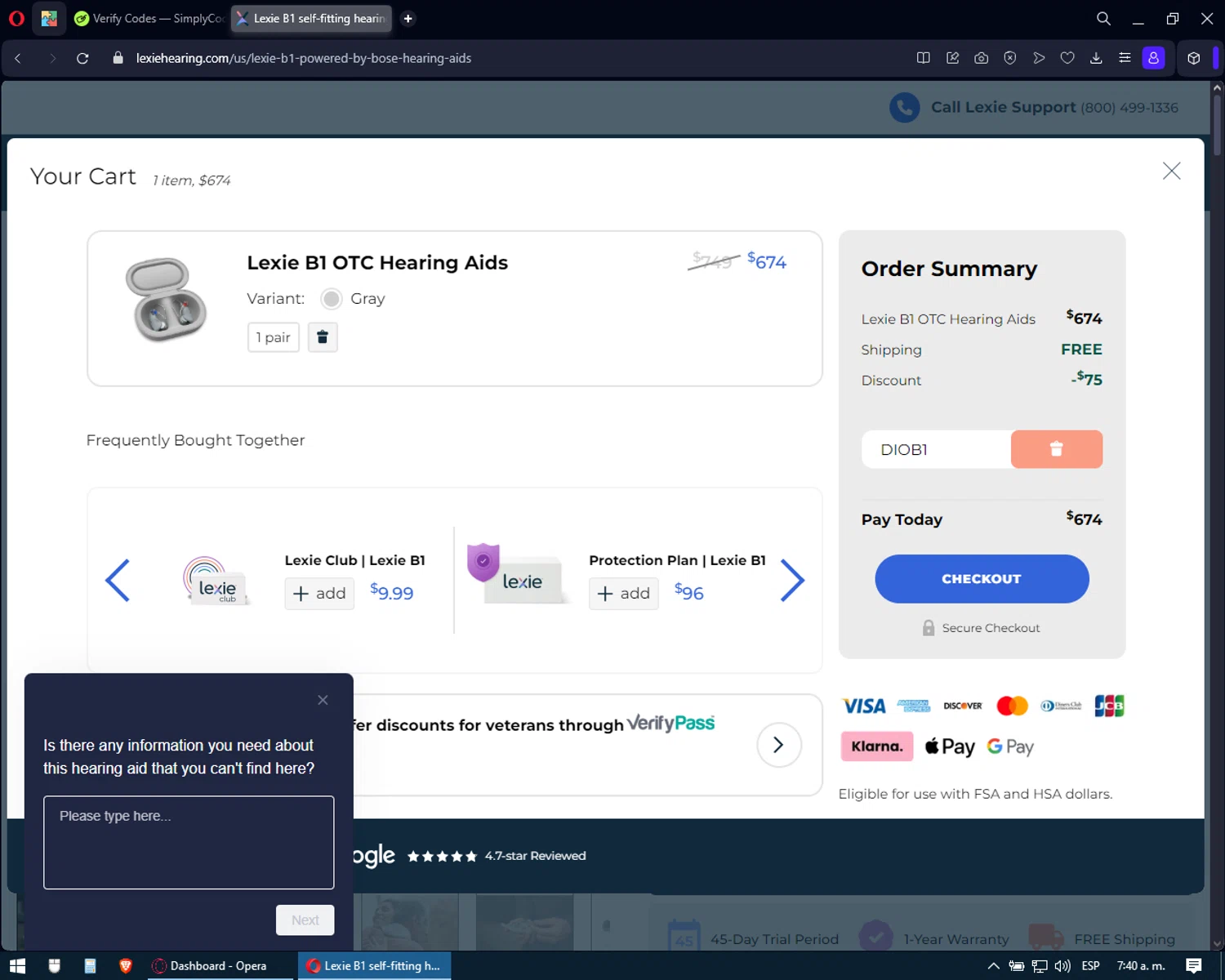This screenshot has width=1225, height=980.
Task: Click the purple profile account icon
Action: tap(1153, 58)
